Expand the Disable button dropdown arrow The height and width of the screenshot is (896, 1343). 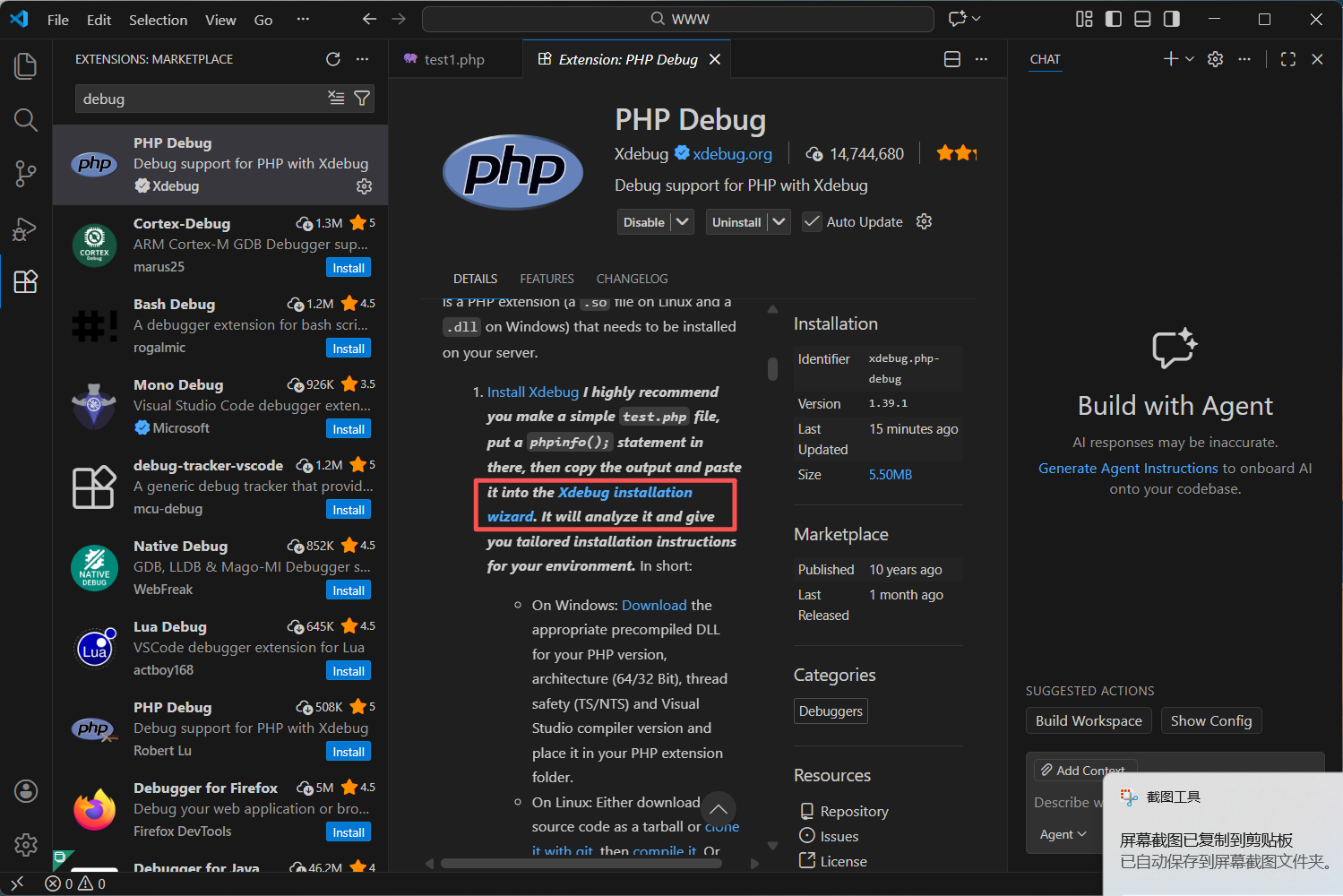pos(683,221)
